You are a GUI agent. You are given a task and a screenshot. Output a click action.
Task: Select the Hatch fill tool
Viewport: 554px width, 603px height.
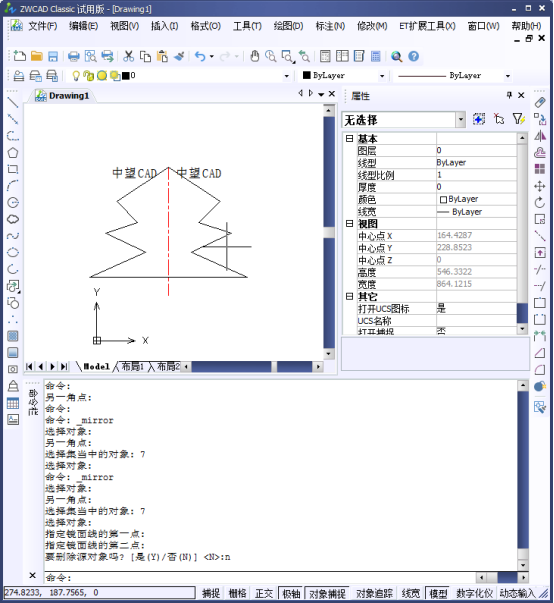13,336
